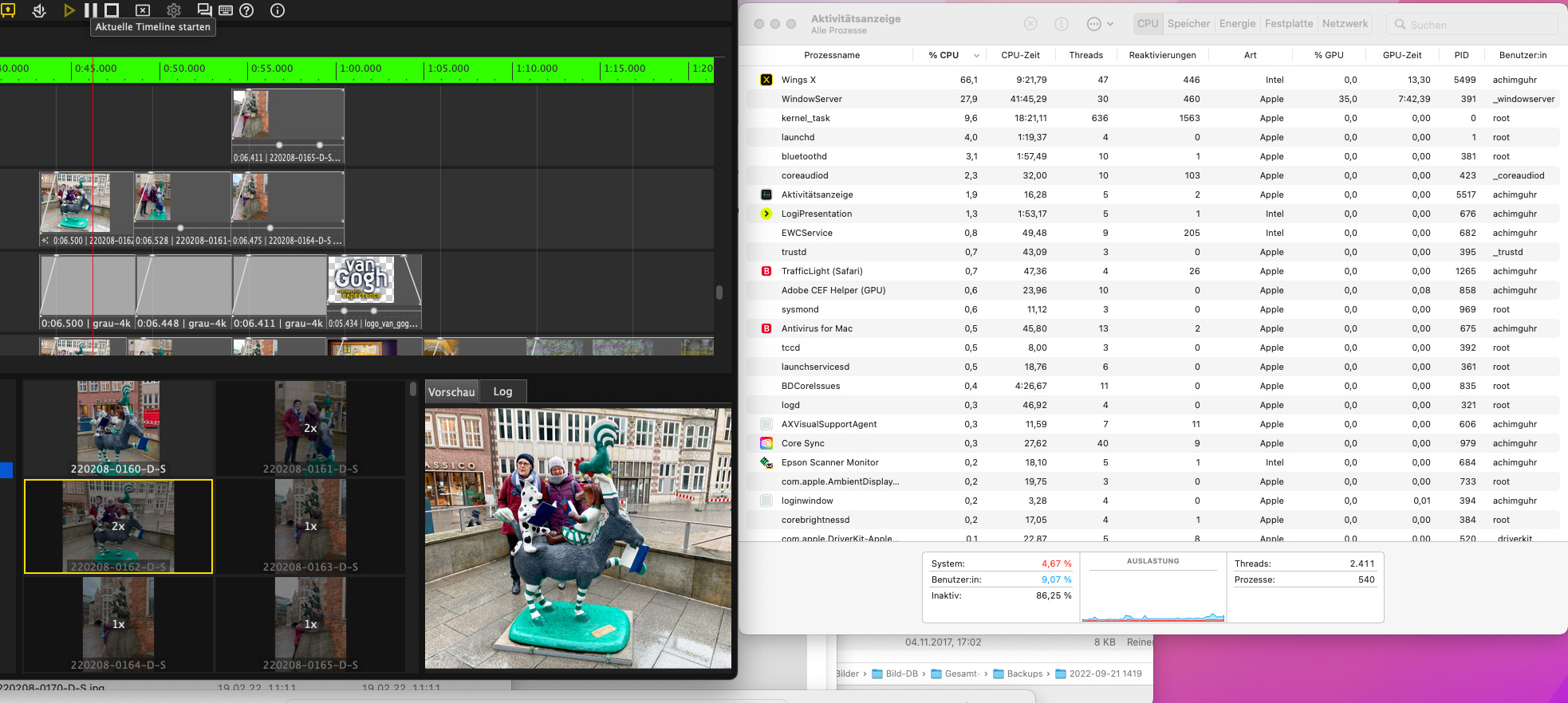Image resolution: width=1568 pixels, height=703 pixels.
Task: Stop the timeline with the square button
Action: coord(112,10)
